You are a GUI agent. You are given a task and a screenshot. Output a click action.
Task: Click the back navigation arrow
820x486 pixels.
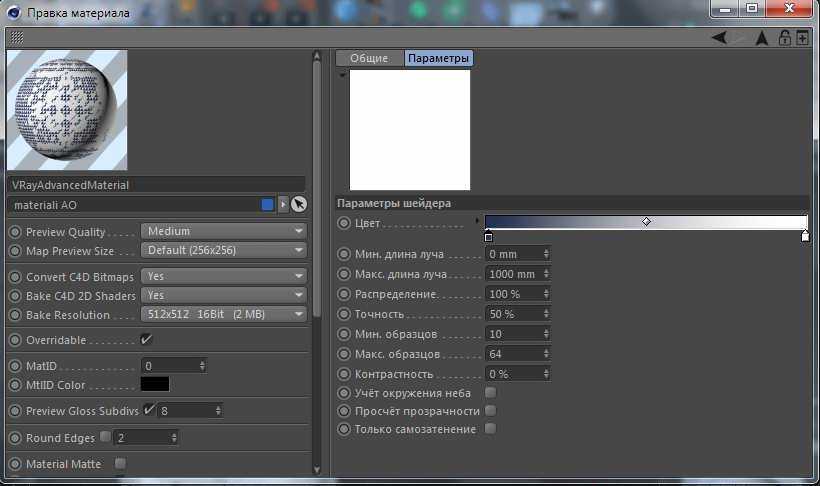[x=718, y=38]
